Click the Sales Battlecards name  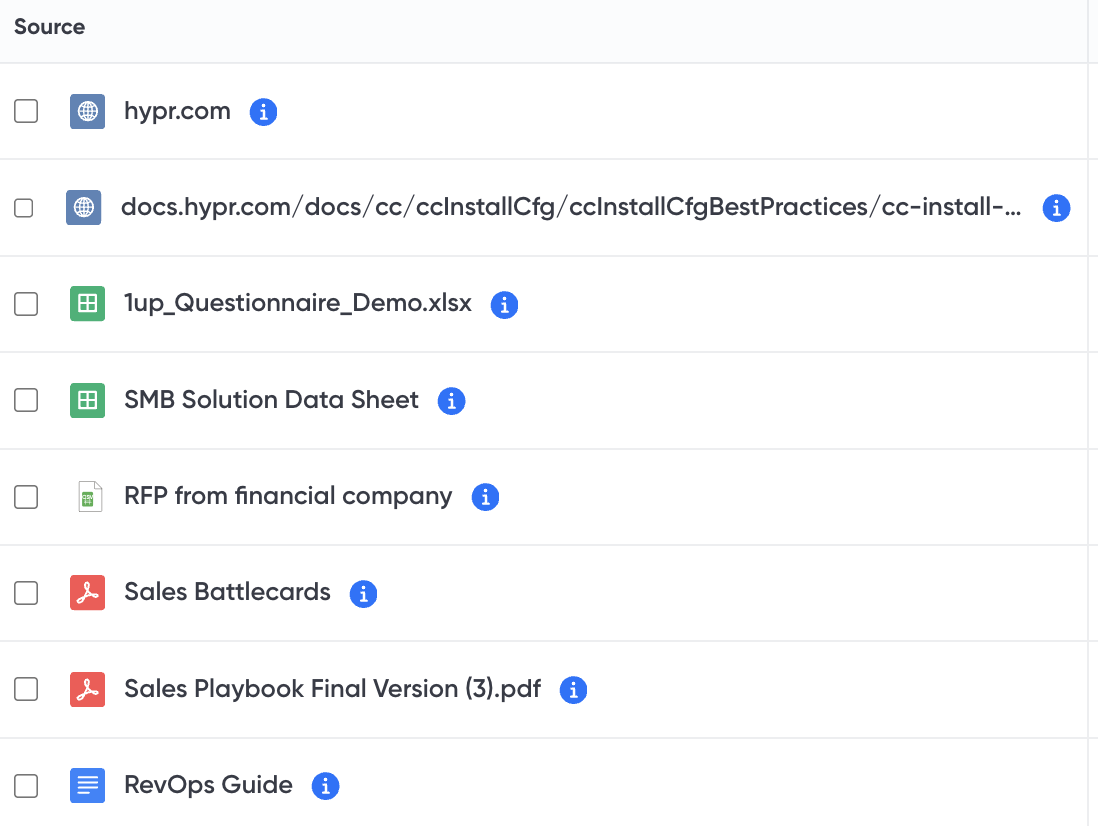click(x=227, y=592)
